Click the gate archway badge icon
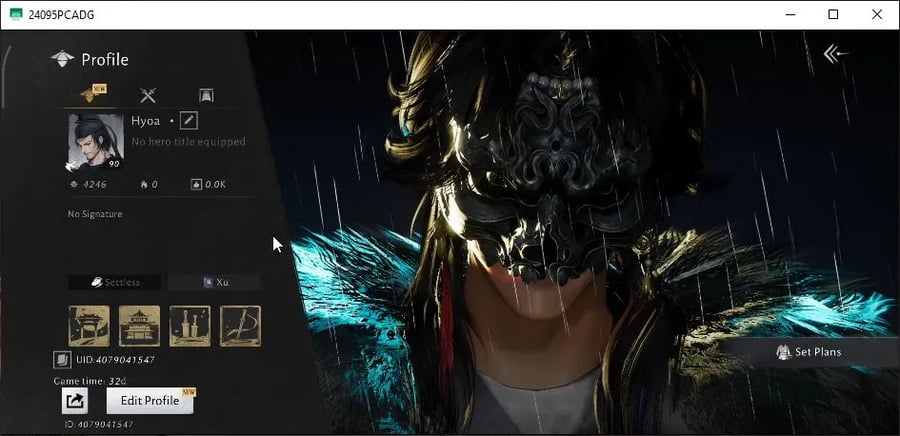900x436 pixels. [89, 326]
